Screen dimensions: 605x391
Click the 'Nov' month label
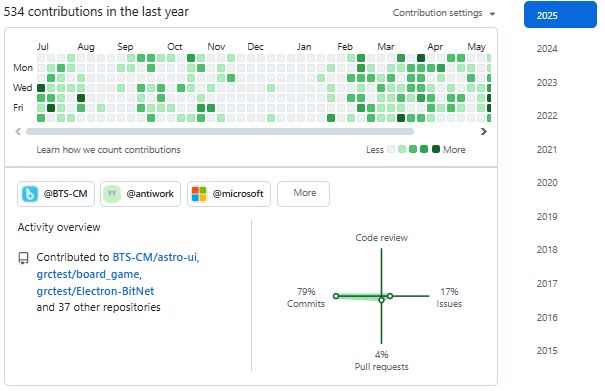(x=216, y=47)
